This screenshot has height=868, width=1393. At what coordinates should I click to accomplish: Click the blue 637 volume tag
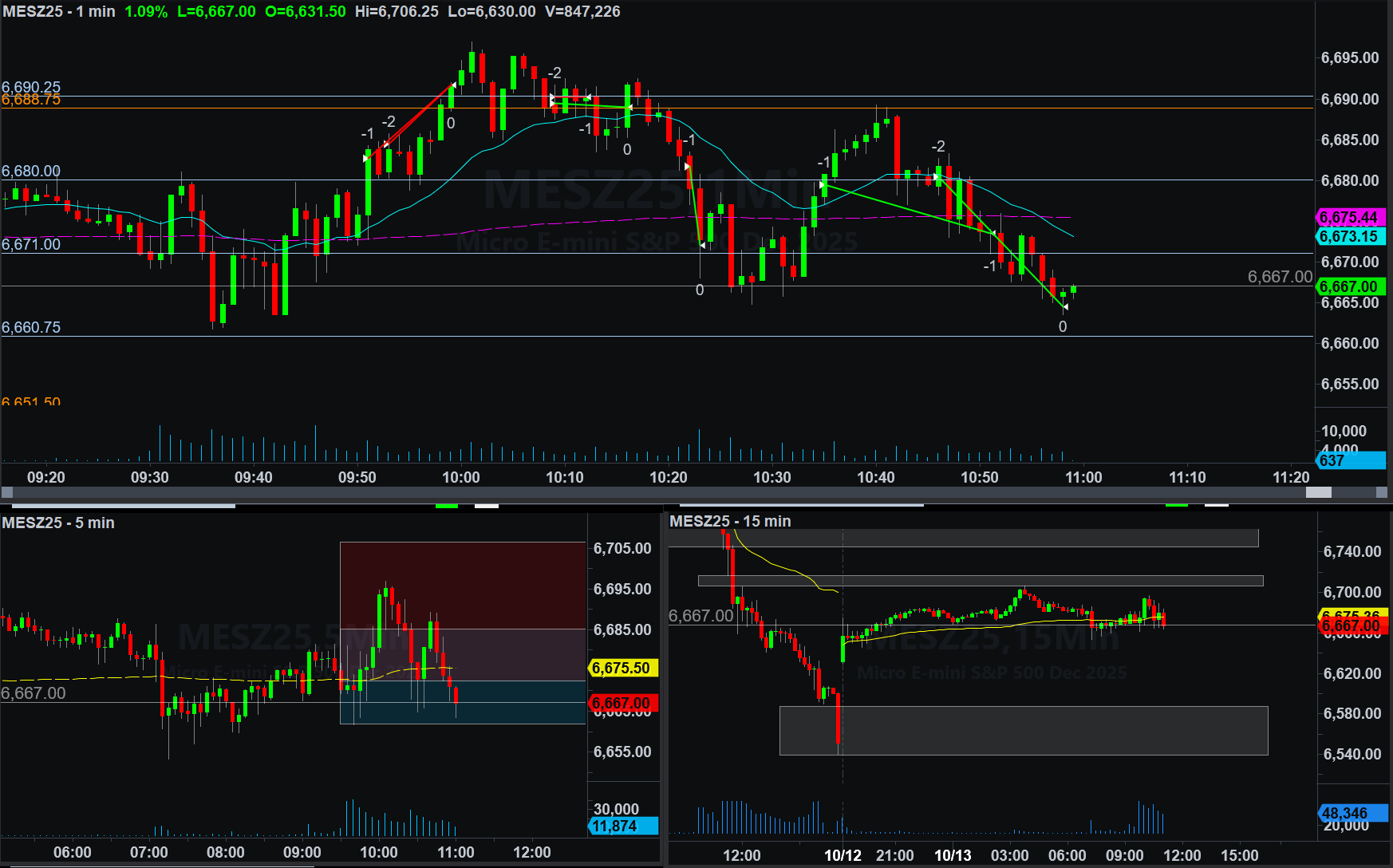(1348, 460)
